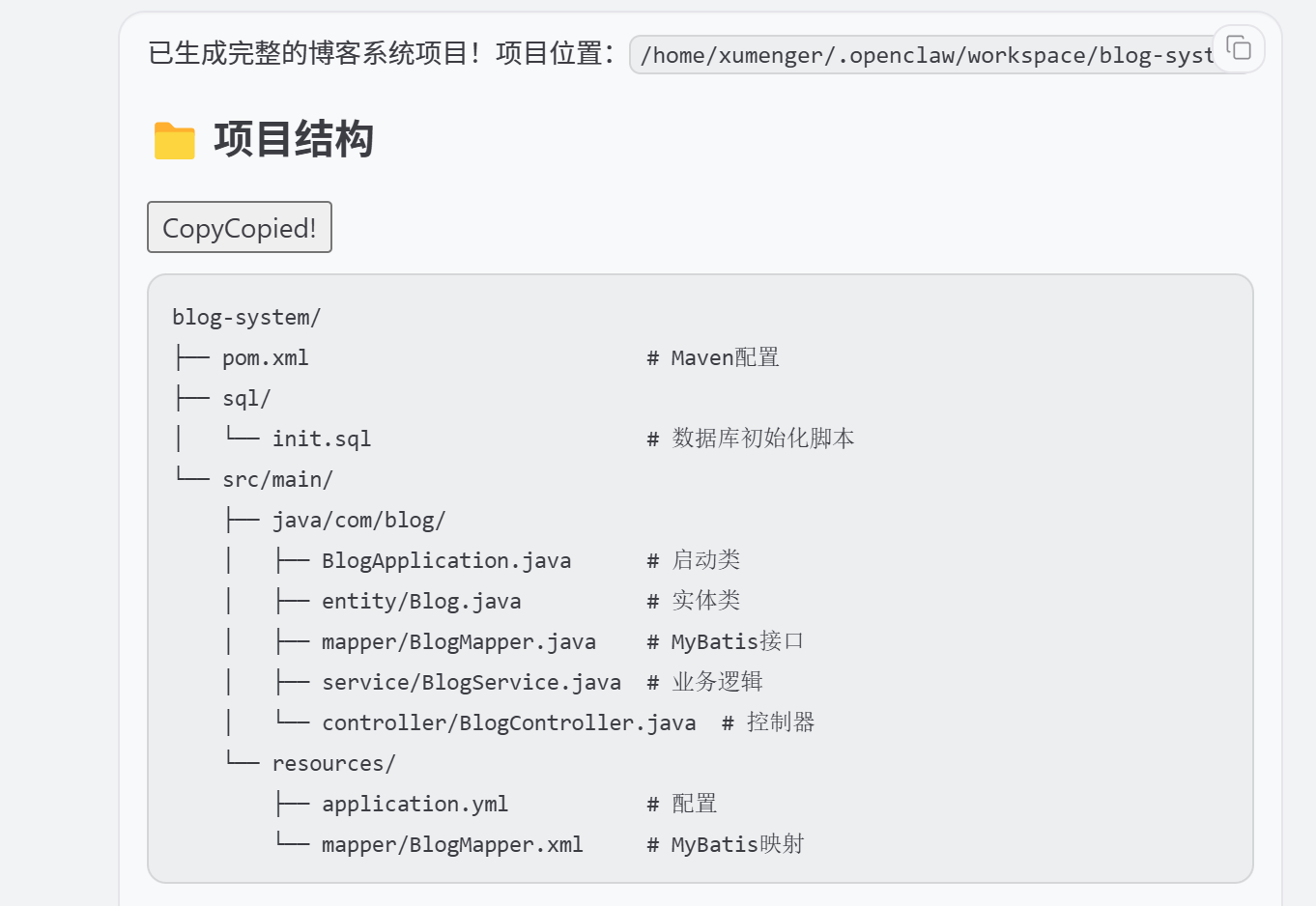Click the java/com/blog/ package path
Viewport: 1316px width, 906px height.
(x=358, y=520)
